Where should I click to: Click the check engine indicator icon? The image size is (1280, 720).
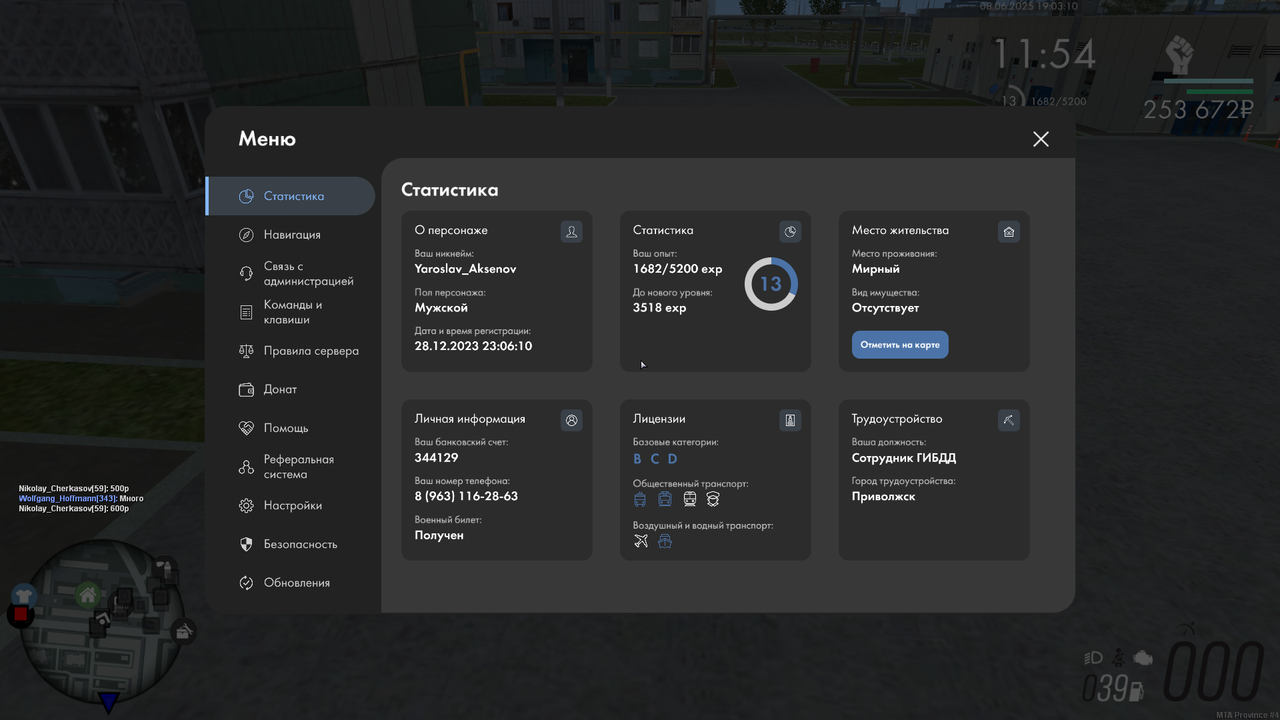coord(1143,658)
